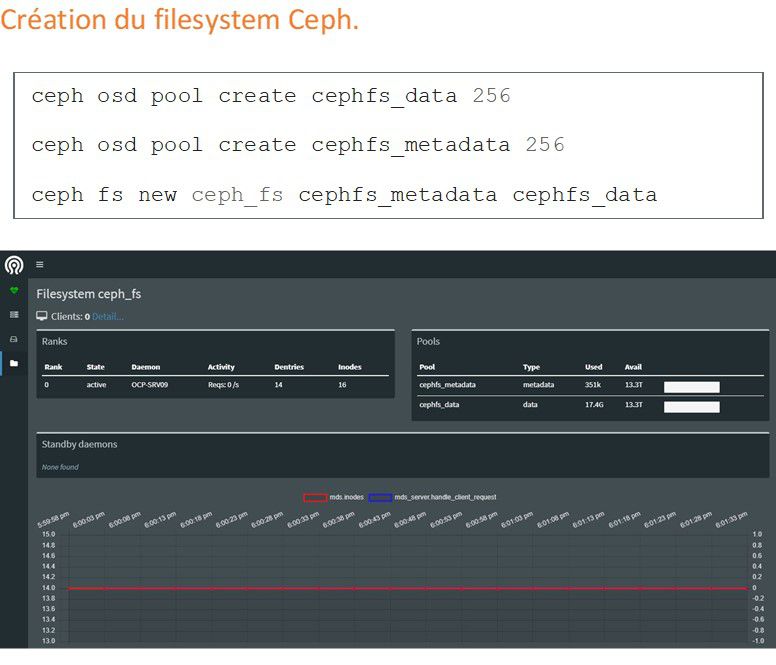Click the cephfs_metadata pool row name
Screen dimensions: 776x665
click(x=447, y=385)
